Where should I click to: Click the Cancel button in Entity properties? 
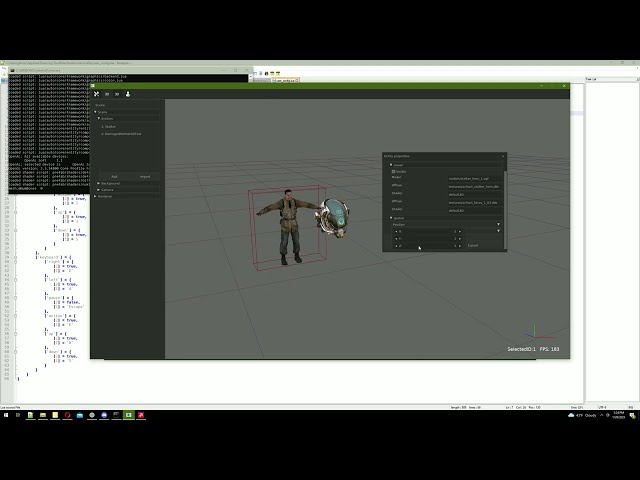point(473,246)
